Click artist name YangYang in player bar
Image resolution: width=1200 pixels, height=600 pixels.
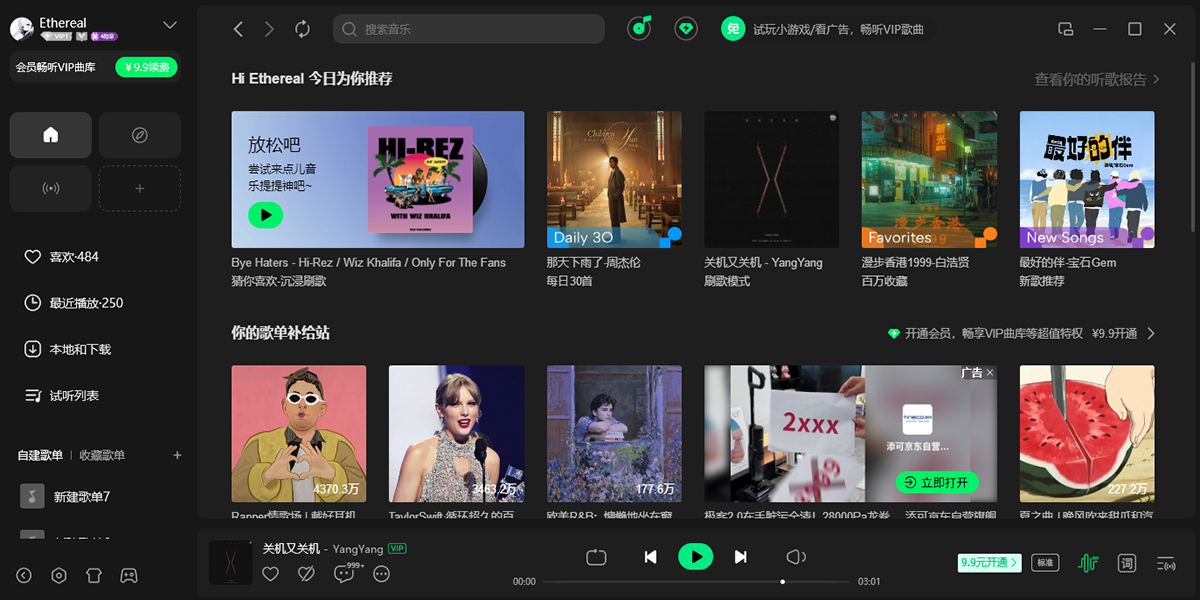tap(358, 548)
